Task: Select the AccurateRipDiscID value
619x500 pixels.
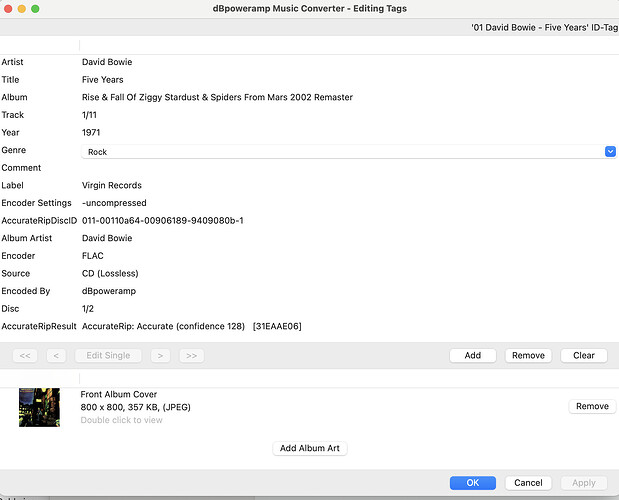Action: [163, 221]
